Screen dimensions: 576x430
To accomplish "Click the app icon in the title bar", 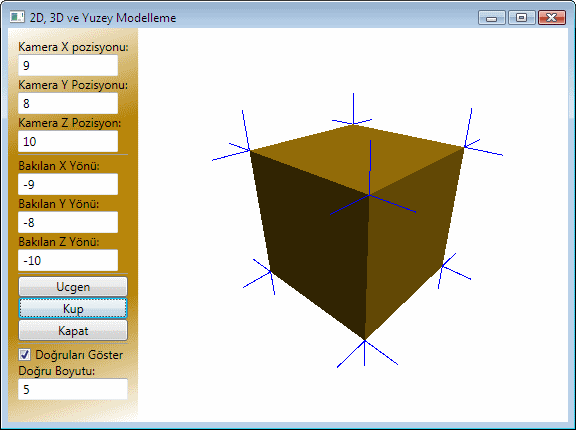I will point(17,17).
